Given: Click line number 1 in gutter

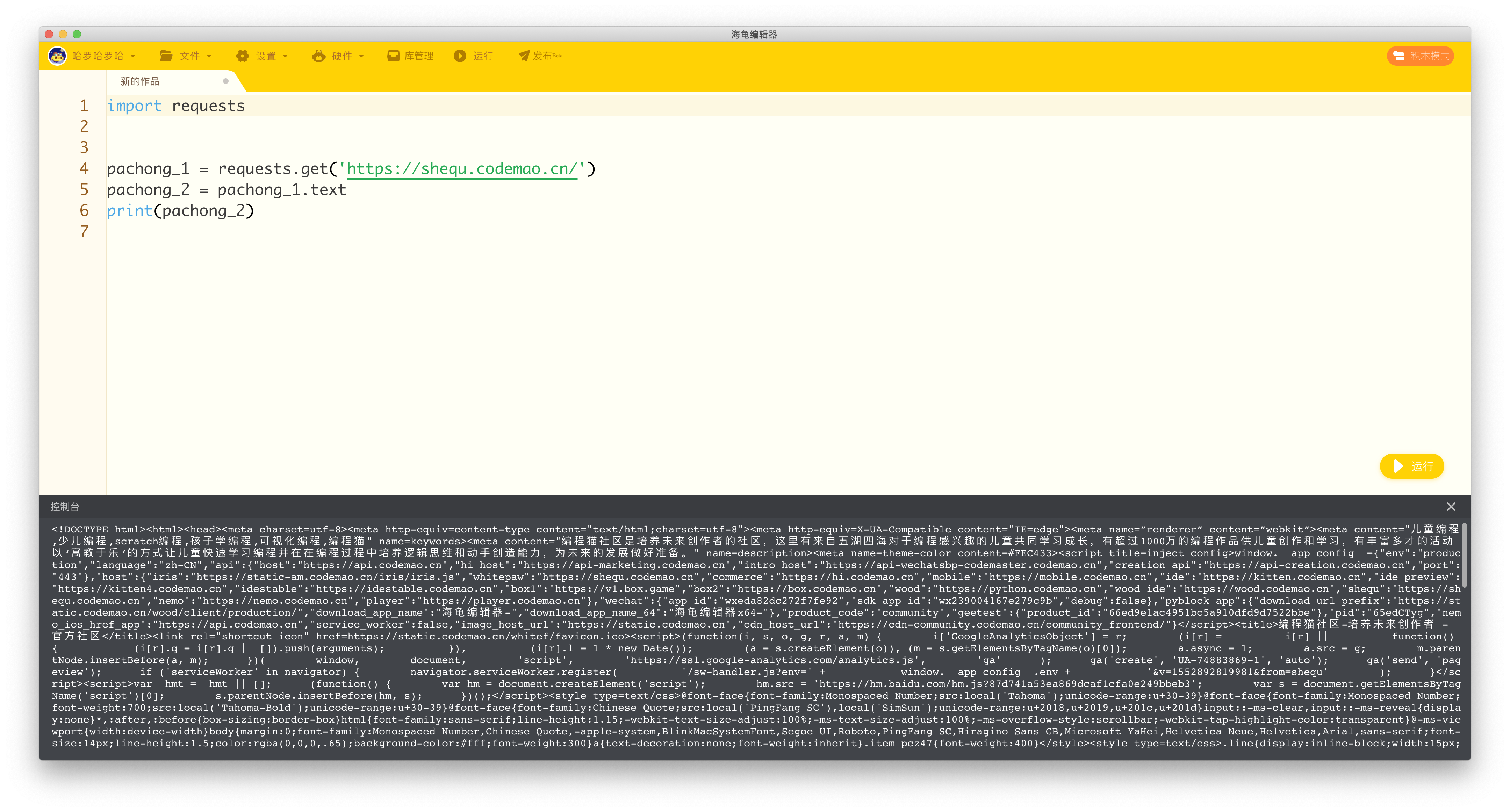Looking at the screenshot, I should point(84,106).
